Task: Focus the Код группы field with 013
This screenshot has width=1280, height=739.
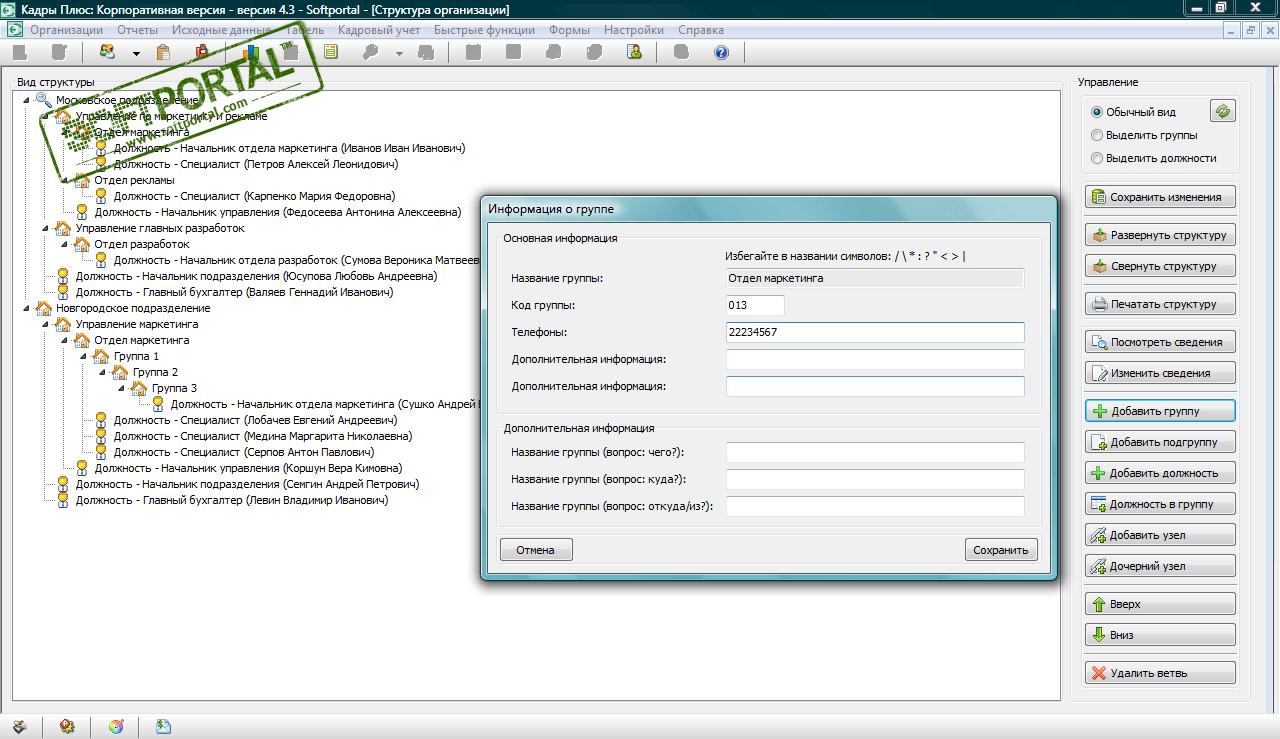Action: click(x=755, y=305)
